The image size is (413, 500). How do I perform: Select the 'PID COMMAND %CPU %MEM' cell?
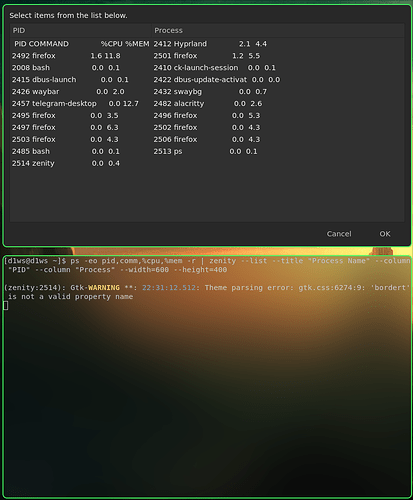point(82,44)
